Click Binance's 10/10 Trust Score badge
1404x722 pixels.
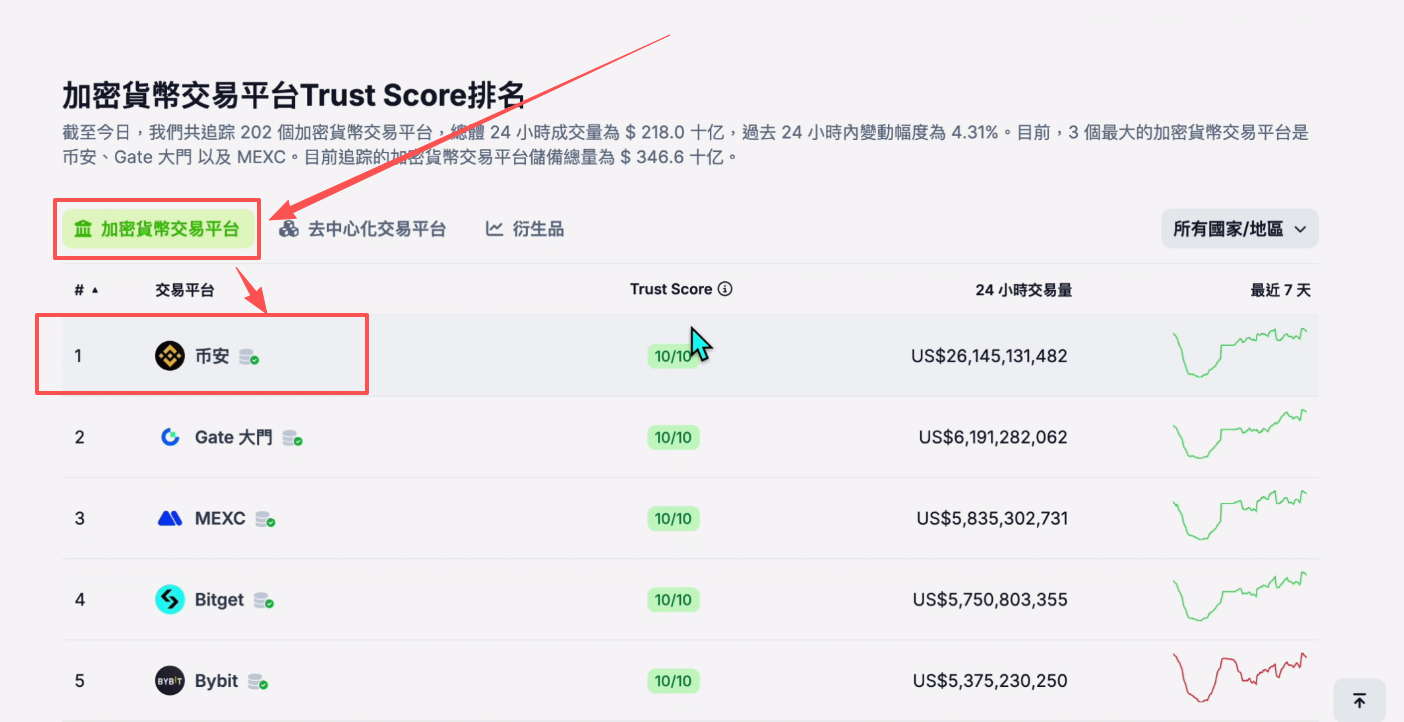coord(672,356)
